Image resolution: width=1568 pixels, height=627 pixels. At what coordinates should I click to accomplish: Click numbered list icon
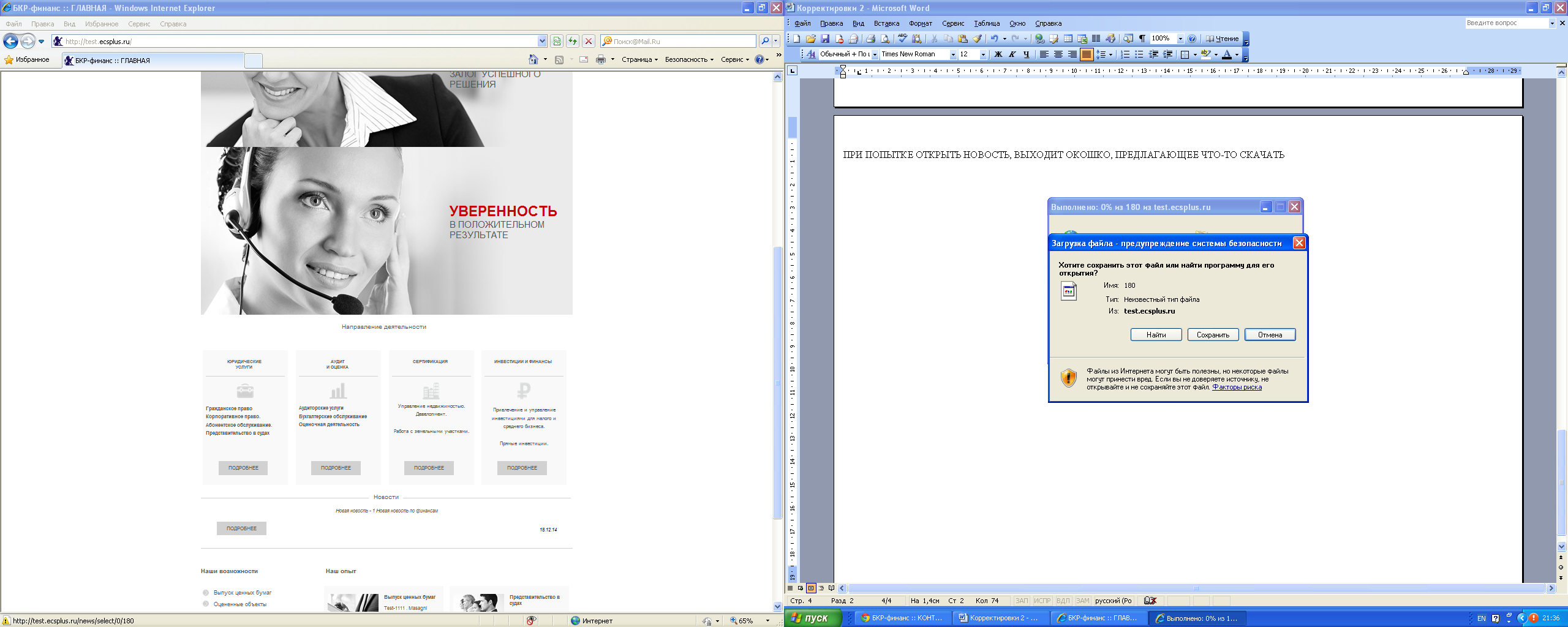(x=1125, y=54)
